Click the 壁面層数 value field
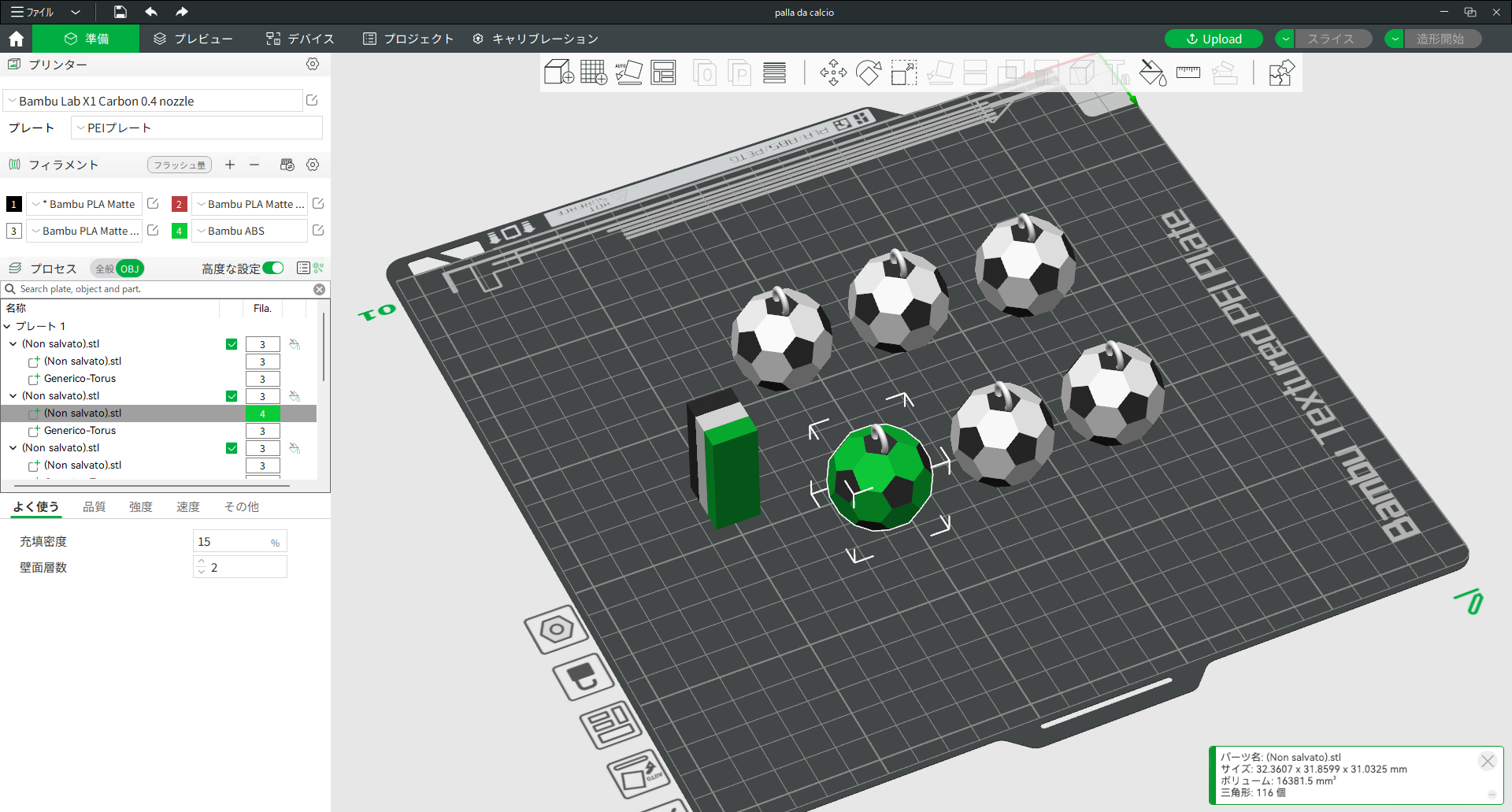 click(x=240, y=567)
